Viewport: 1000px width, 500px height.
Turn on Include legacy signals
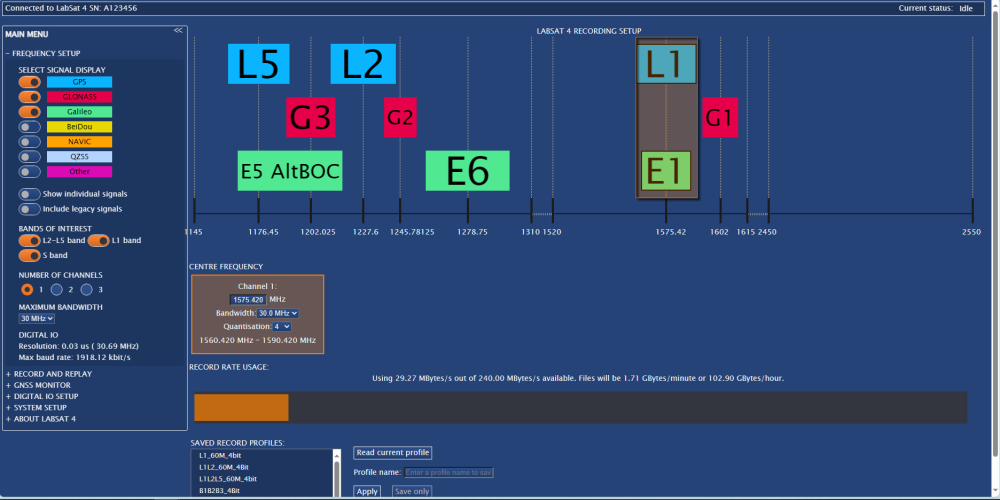click(x=29, y=209)
